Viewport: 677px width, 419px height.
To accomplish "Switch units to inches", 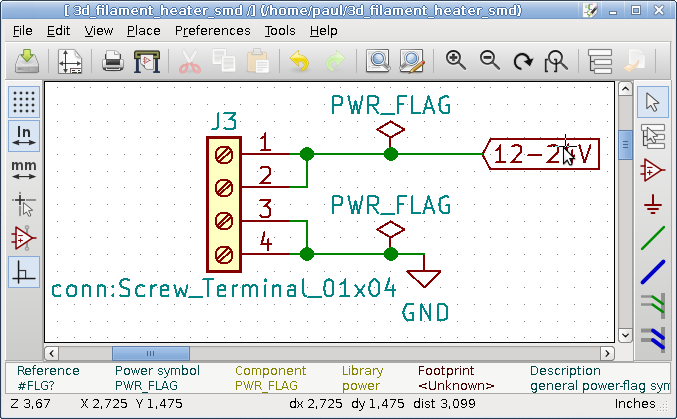I will (24, 136).
